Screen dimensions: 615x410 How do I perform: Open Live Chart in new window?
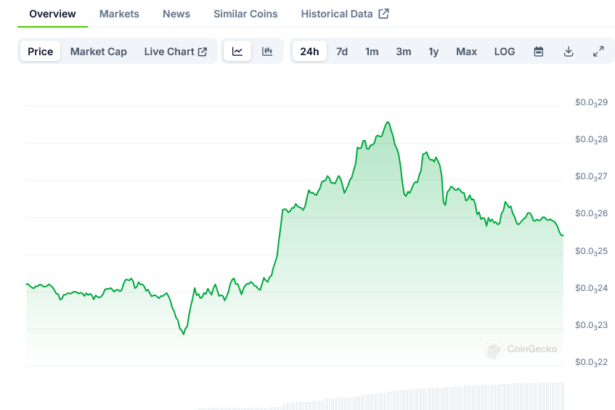click(175, 51)
